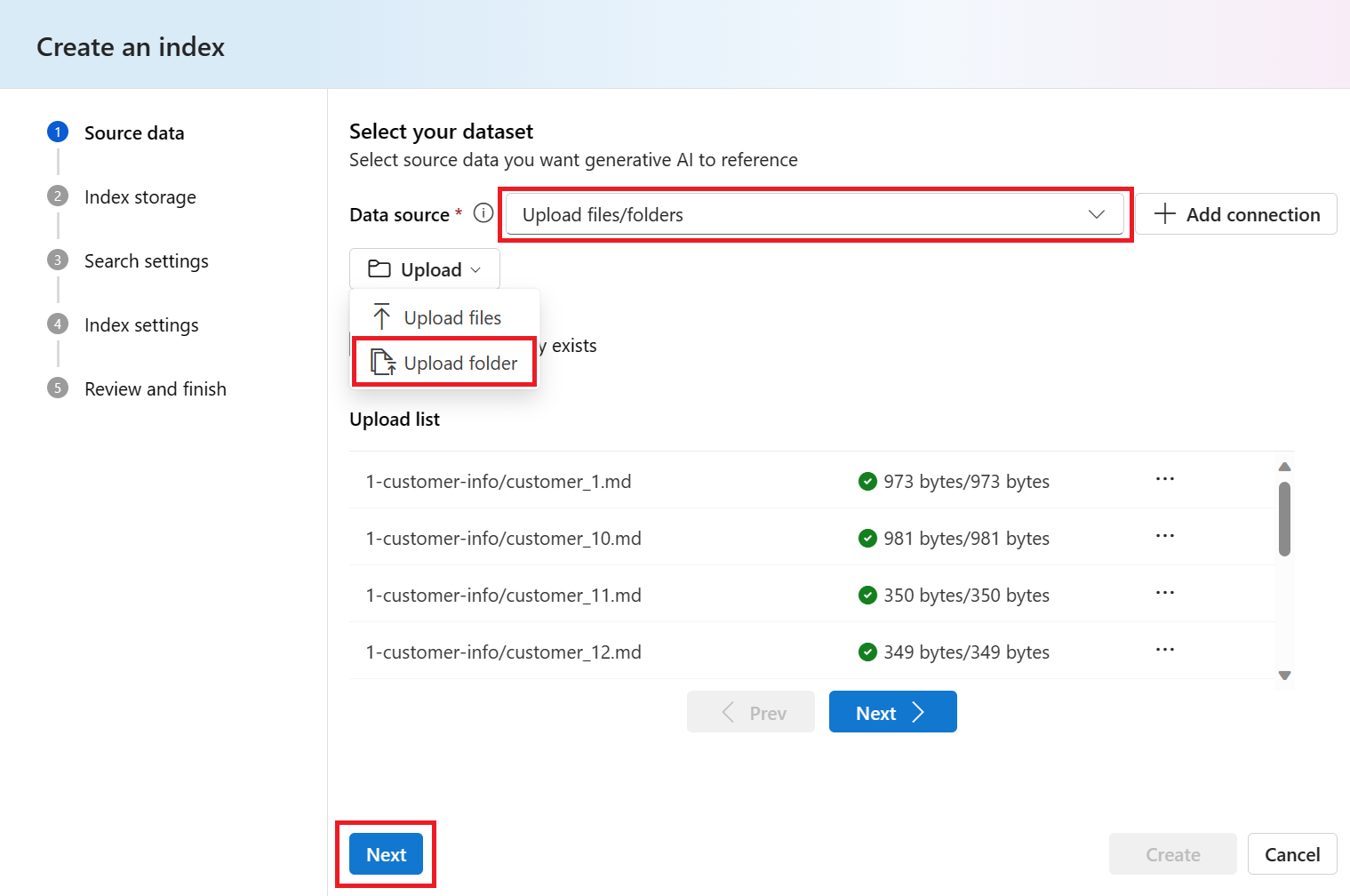Go to the Source data step
This screenshot has width=1350, height=896.
[x=134, y=133]
